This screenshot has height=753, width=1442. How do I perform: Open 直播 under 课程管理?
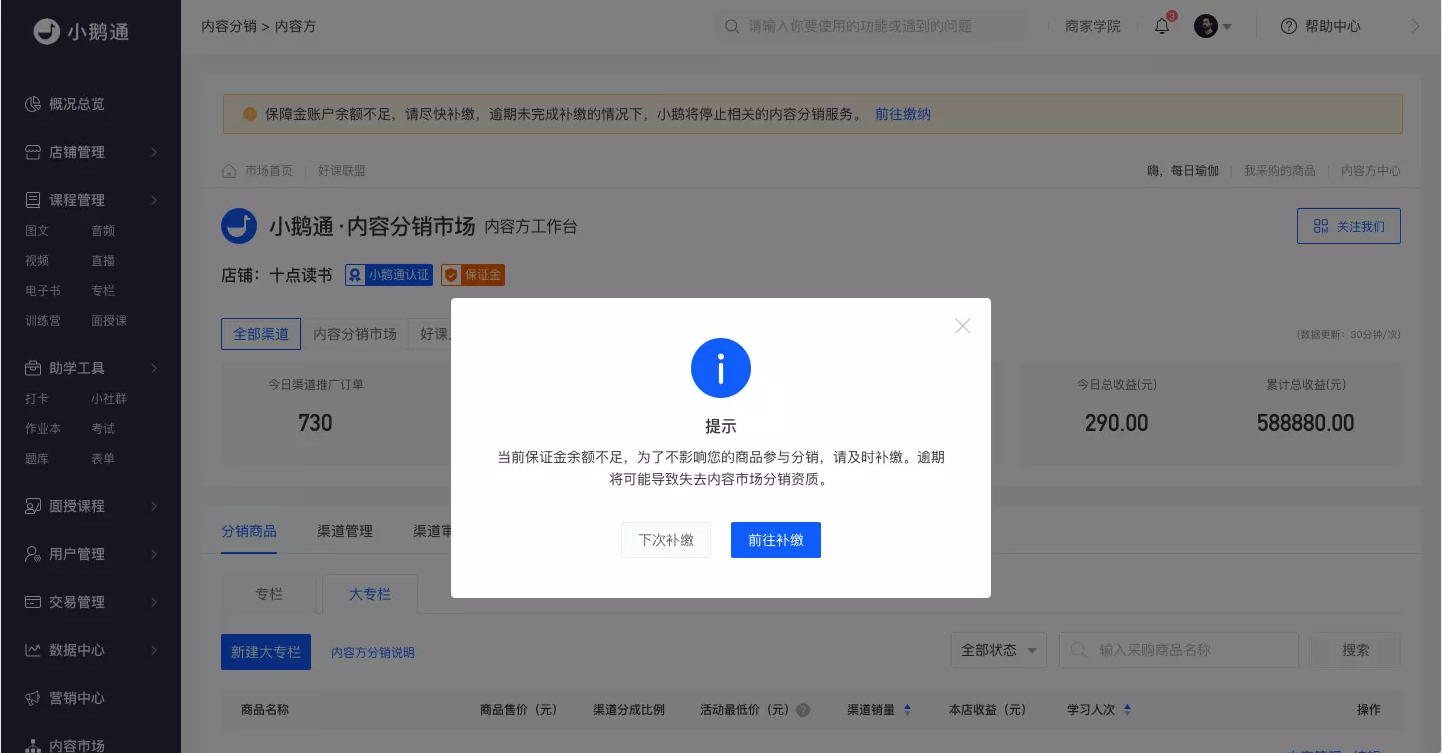click(x=103, y=261)
